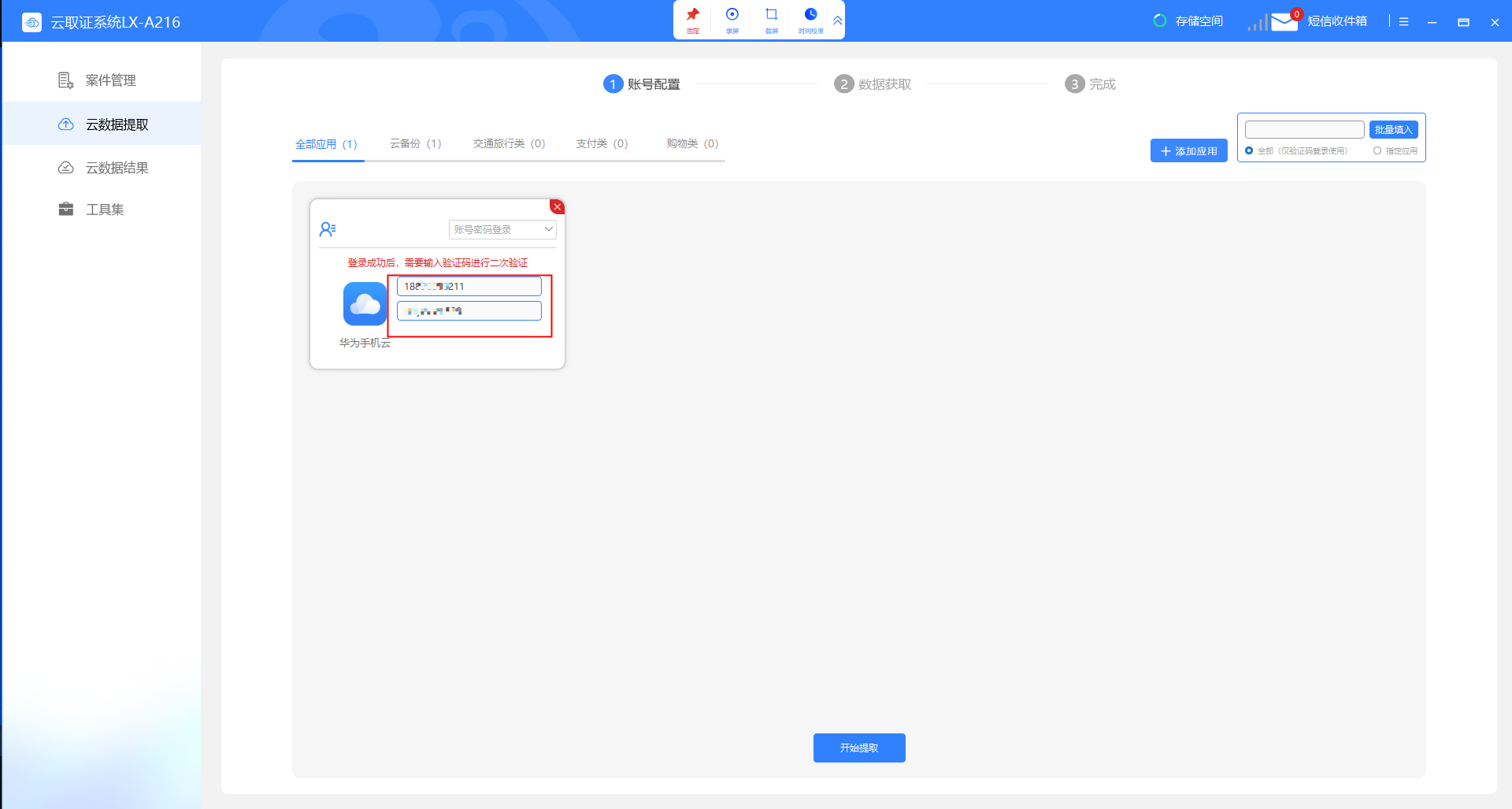Click signal strength bars icon
Screen dimensions: 1512x809
(1257, 23)
